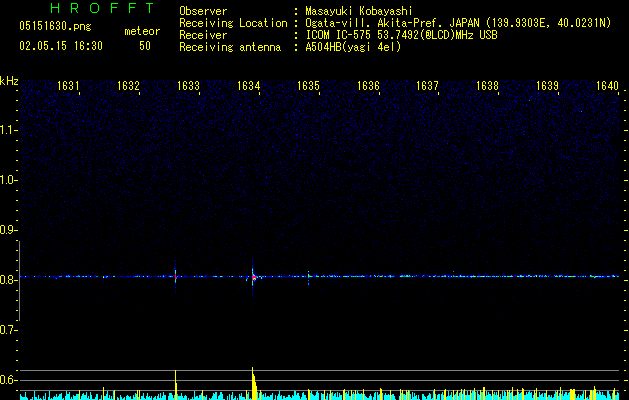The height and width of the screenshot is (400, 629).
Task: Click the 1638 time marker
Action: click(487, 86)
